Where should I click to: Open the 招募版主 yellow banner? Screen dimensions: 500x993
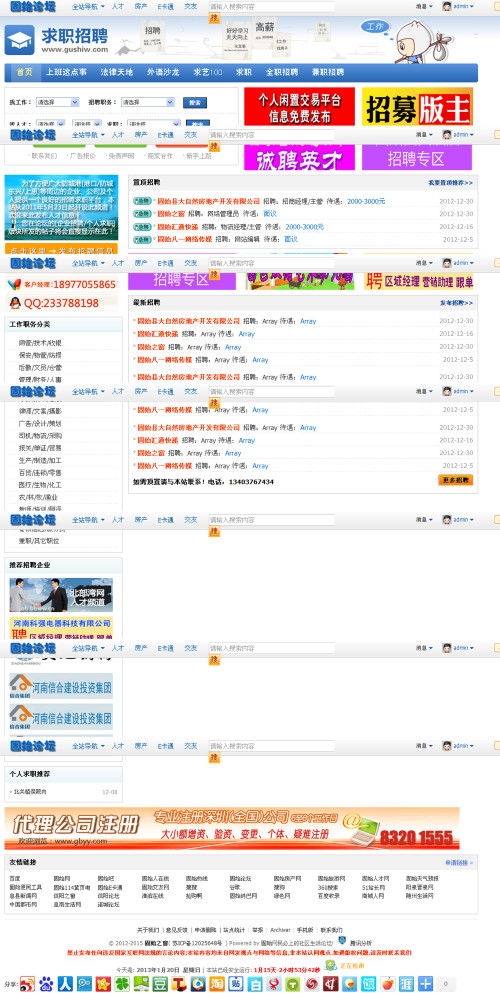[417, 106]
